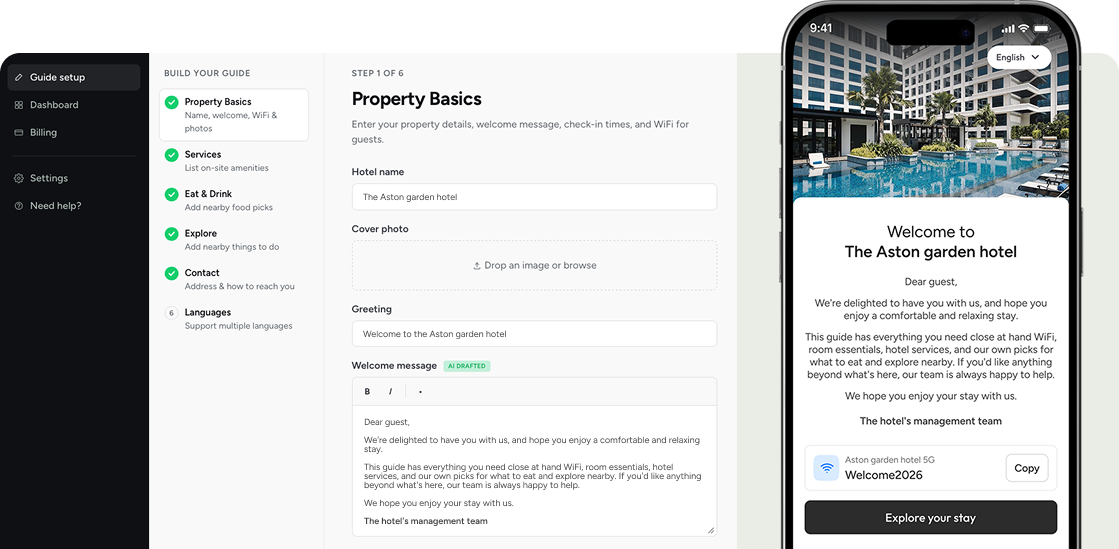The height and width of the screenshot is (549, 1119).
Task: Click the 9:41 time in phone status bar
Action: click(821, 29)
